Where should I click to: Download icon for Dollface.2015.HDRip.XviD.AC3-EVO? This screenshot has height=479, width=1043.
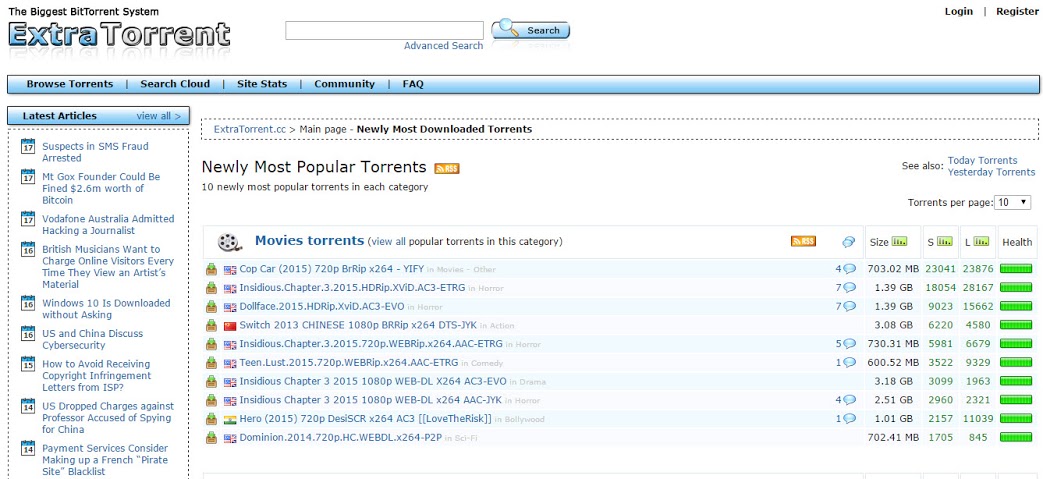point(212,307)
